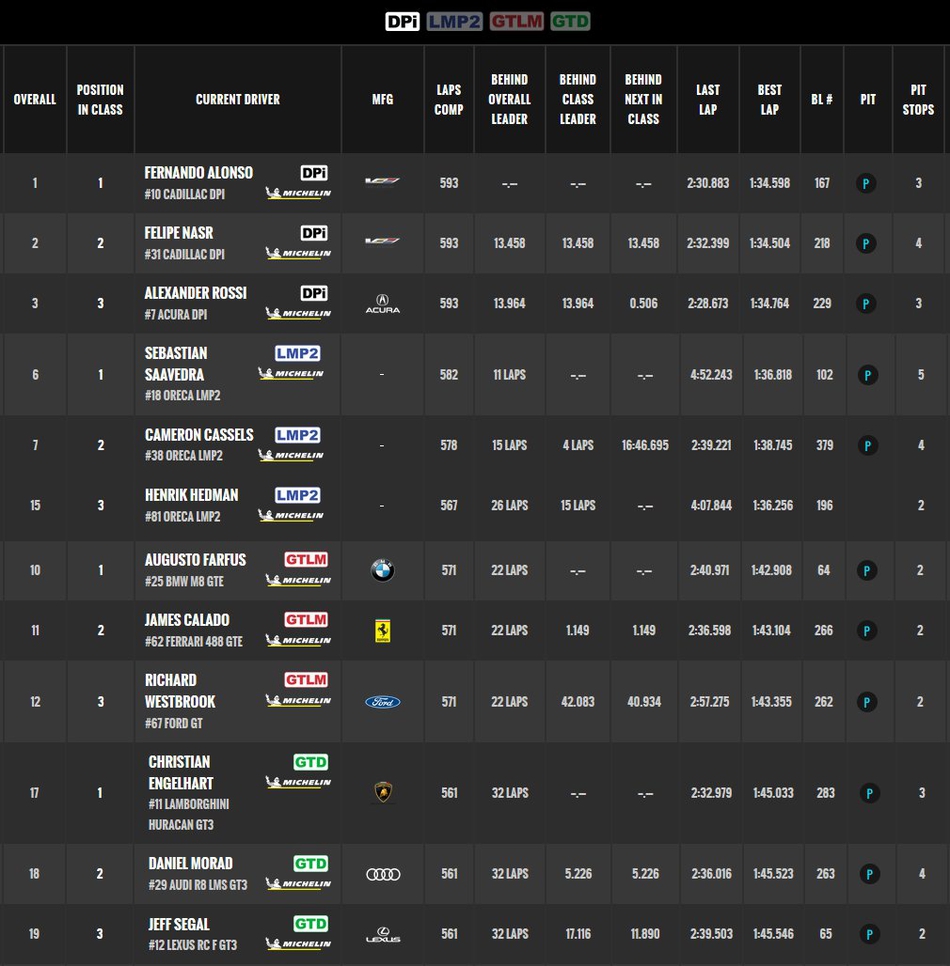
Task: Click BMW logo in Augusto Farfus row
Action: (383, 570)
